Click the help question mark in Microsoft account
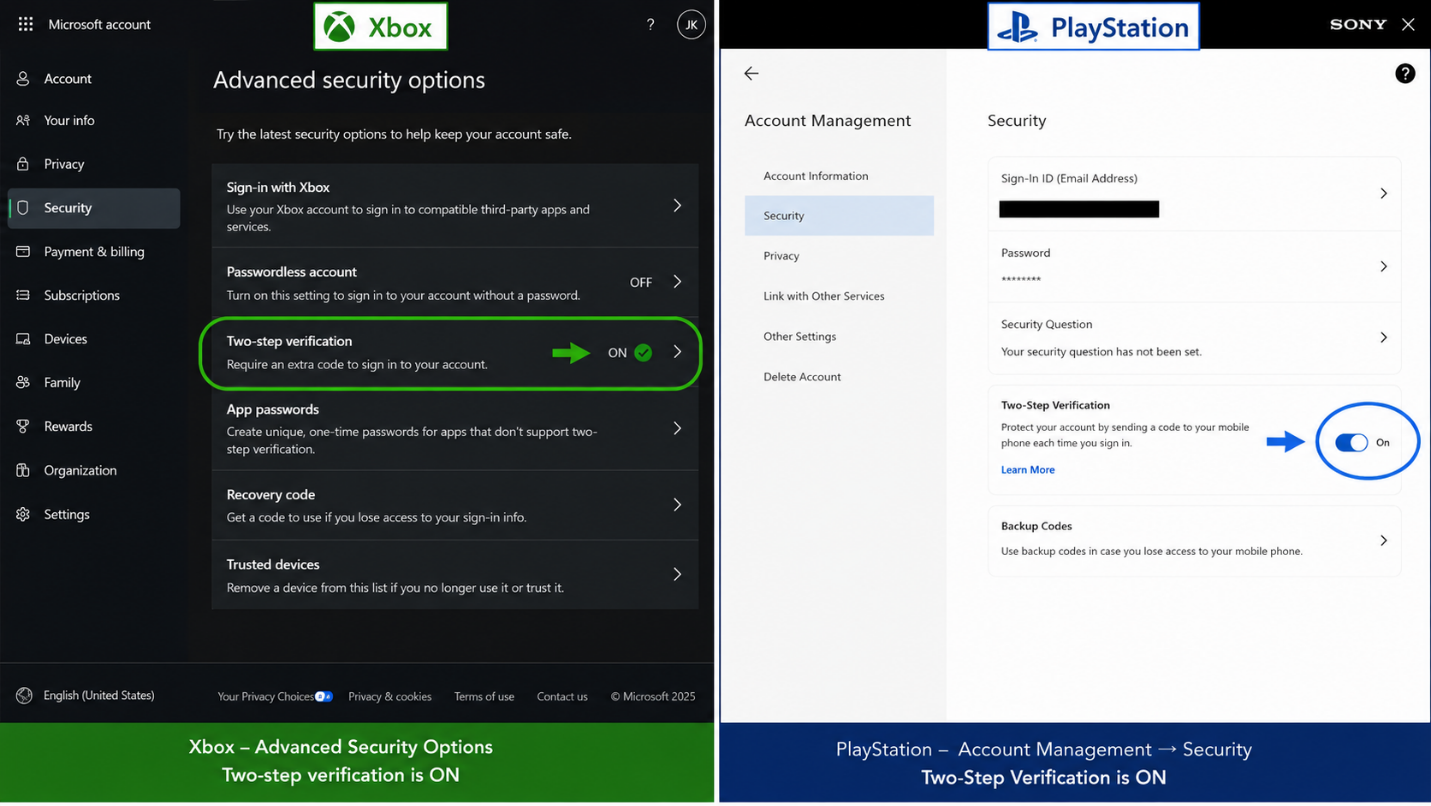The height and width of the screenshot is (806, 1431). pos(651,24)
